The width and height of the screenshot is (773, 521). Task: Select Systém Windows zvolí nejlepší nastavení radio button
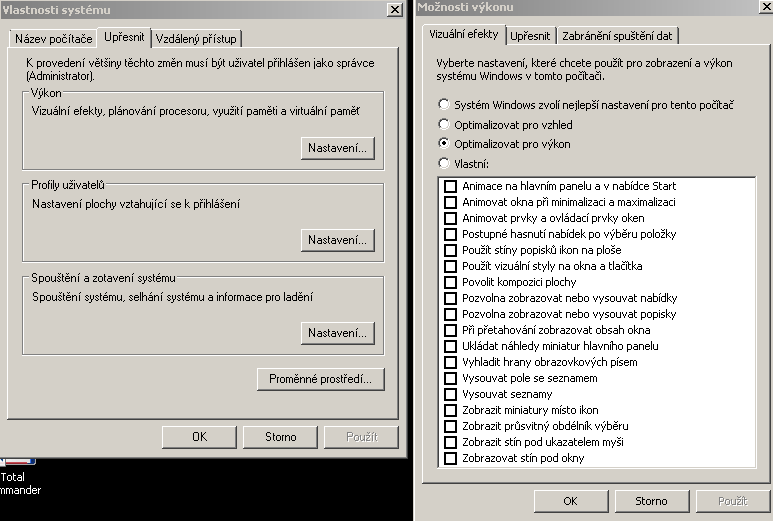[x=444, y=104]
